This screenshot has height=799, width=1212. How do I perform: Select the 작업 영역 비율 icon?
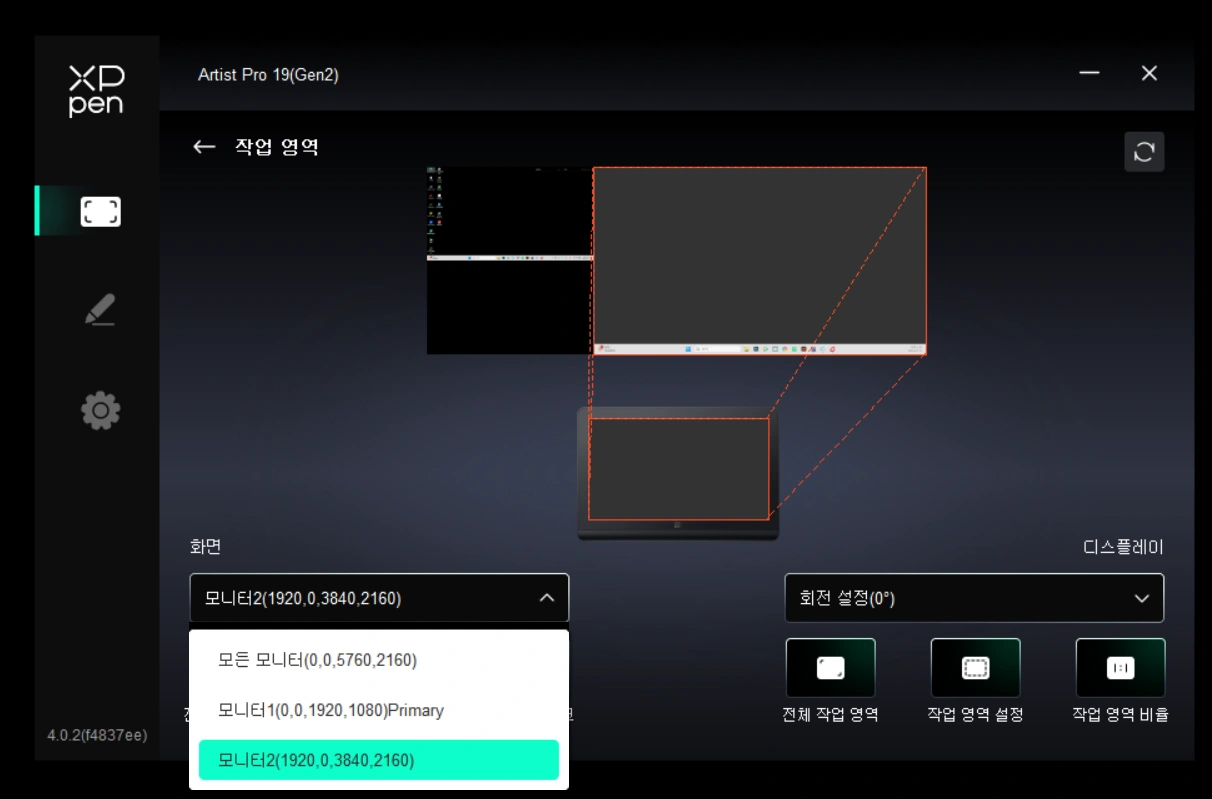click(1120, 668)
